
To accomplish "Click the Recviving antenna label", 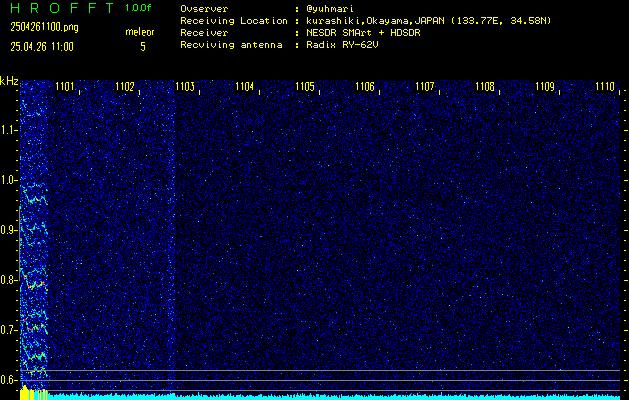I will tap(231, 45).
